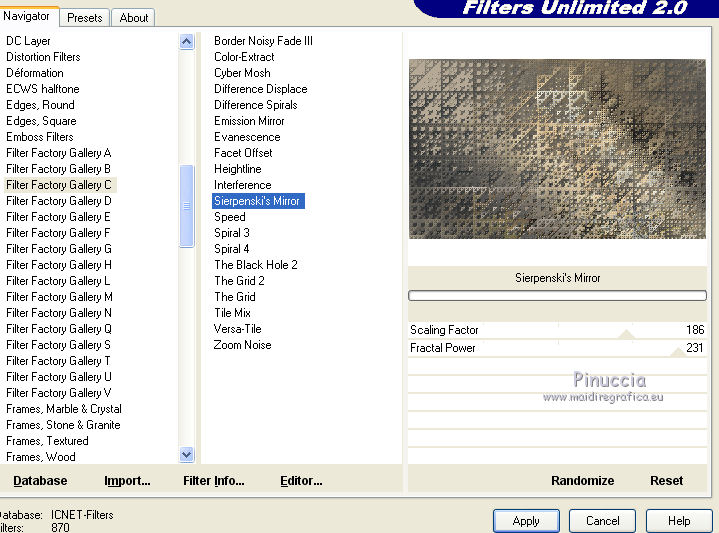This screenshot has height=533, width=719.
Task: Select Filter Factory Gallery U
Action: point(59,377)
